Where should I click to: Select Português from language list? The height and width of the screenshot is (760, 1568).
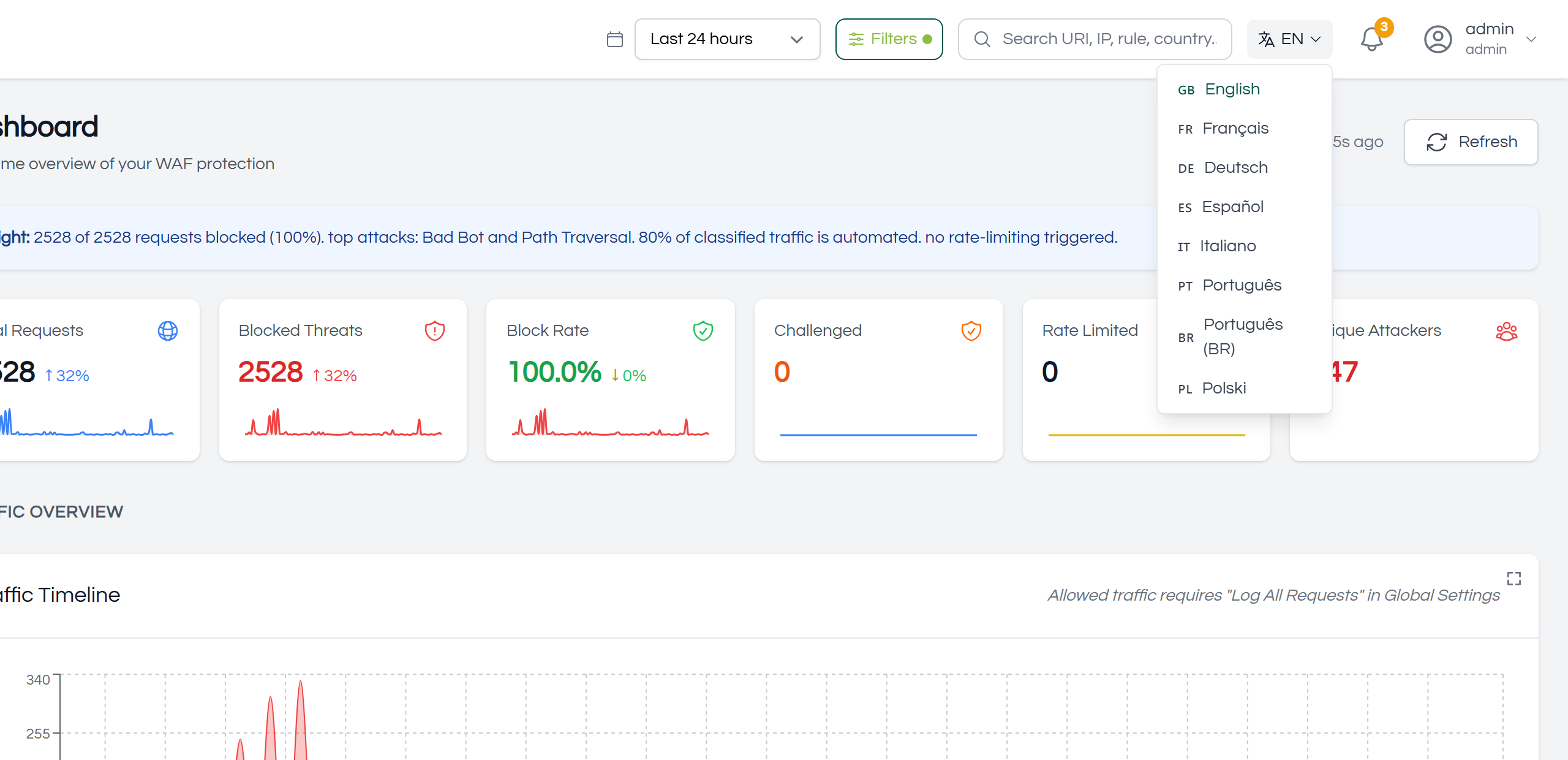(1244, 286)
